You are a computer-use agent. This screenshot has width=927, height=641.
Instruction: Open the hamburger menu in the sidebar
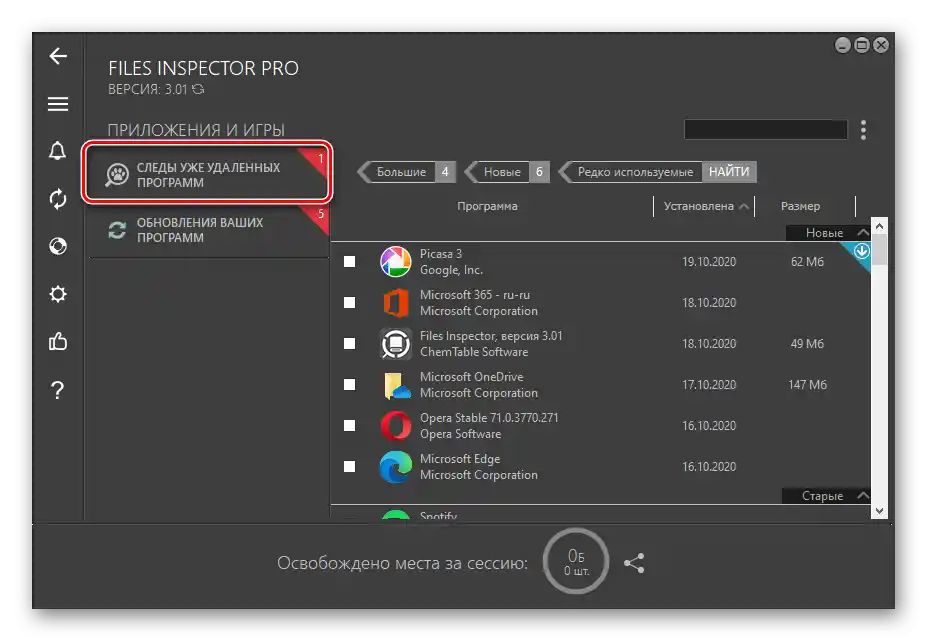coord(58,104)
